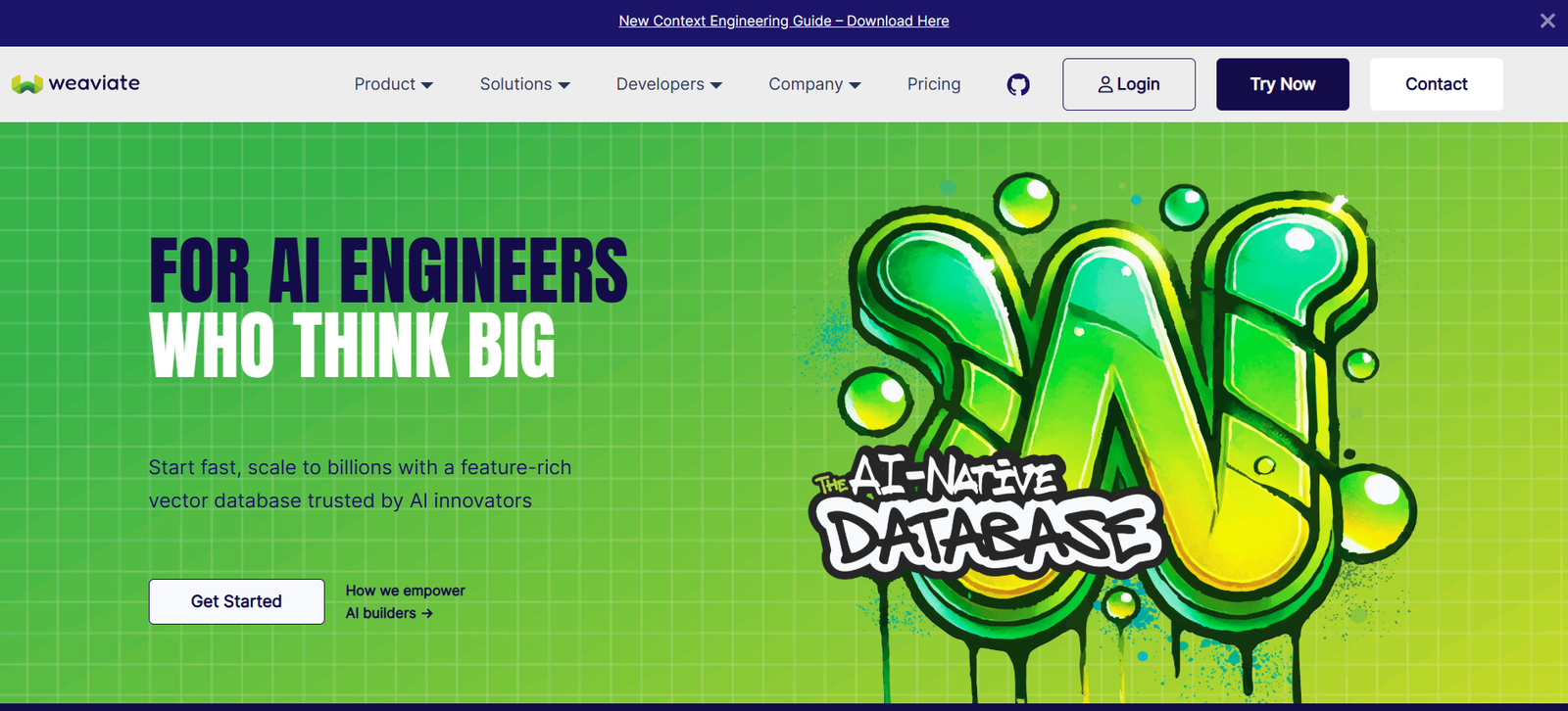Image resolution: width=1568 pixels, height=711 pixels.
Task: Click the Get Started button
Action: click(236, 601)
